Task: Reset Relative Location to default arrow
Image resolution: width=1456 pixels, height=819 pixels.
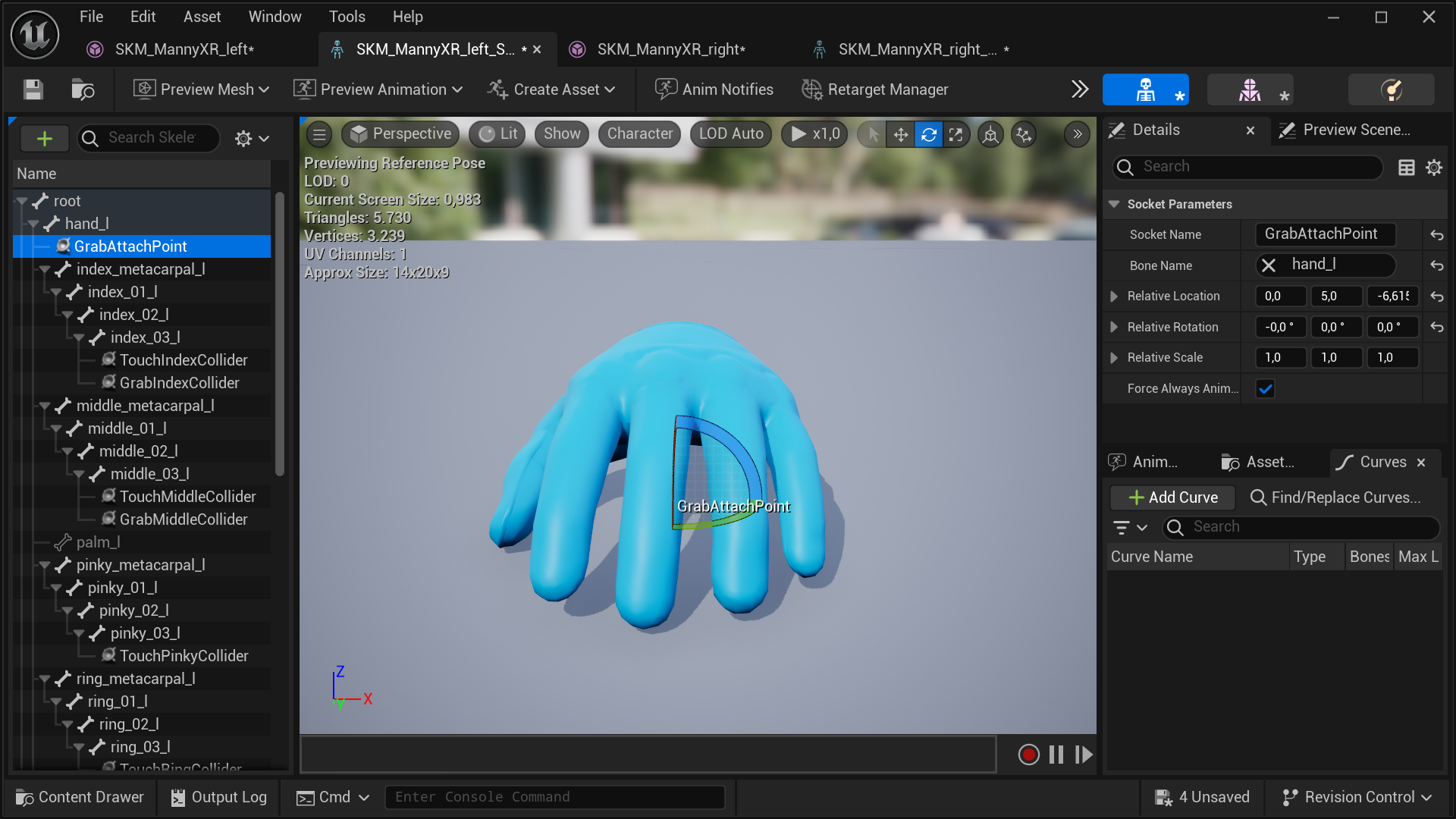Action: (1436, 297)
